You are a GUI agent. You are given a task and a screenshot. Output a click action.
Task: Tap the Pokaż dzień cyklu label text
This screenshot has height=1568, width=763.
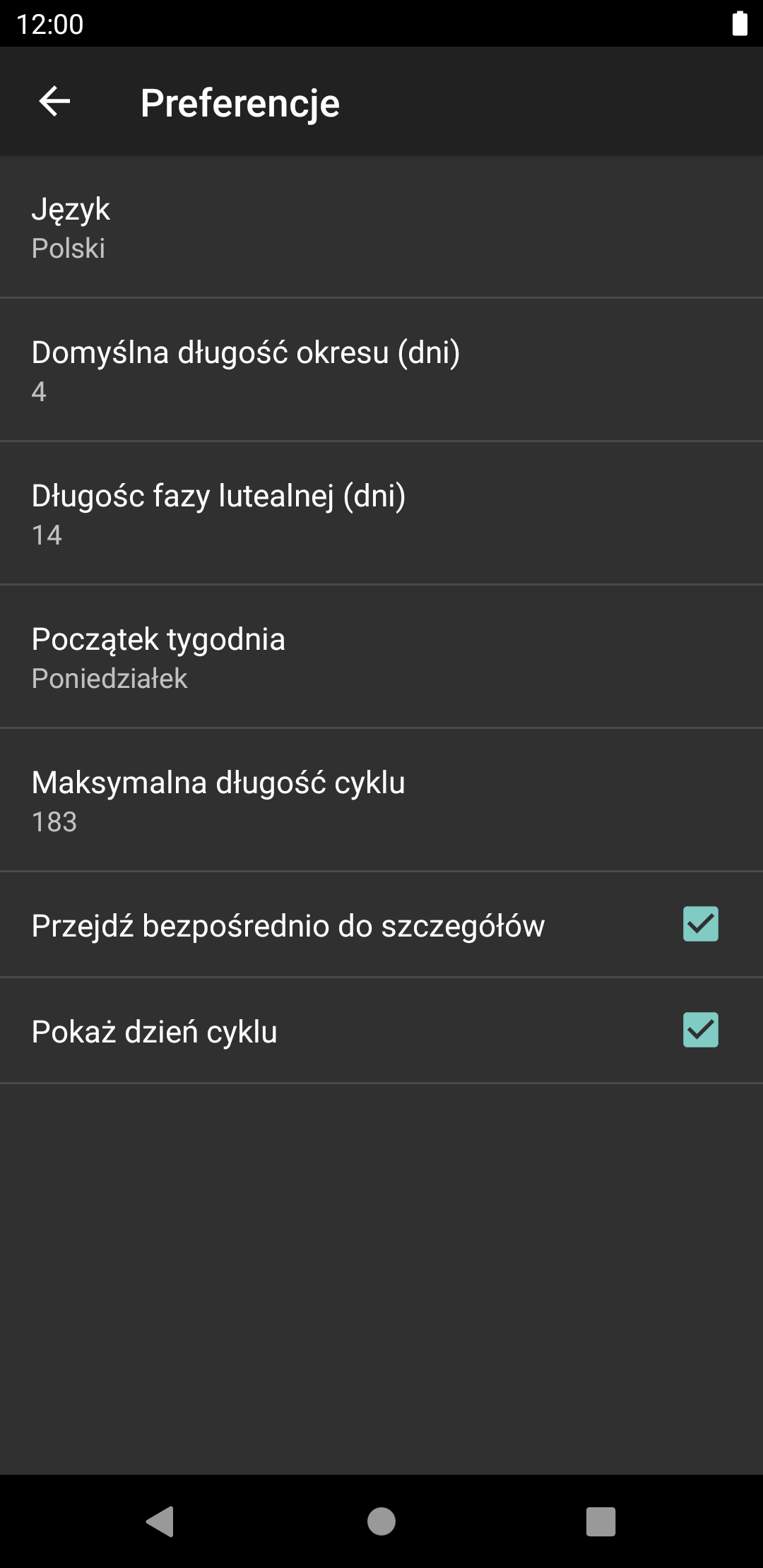(x=155, y=1032)
